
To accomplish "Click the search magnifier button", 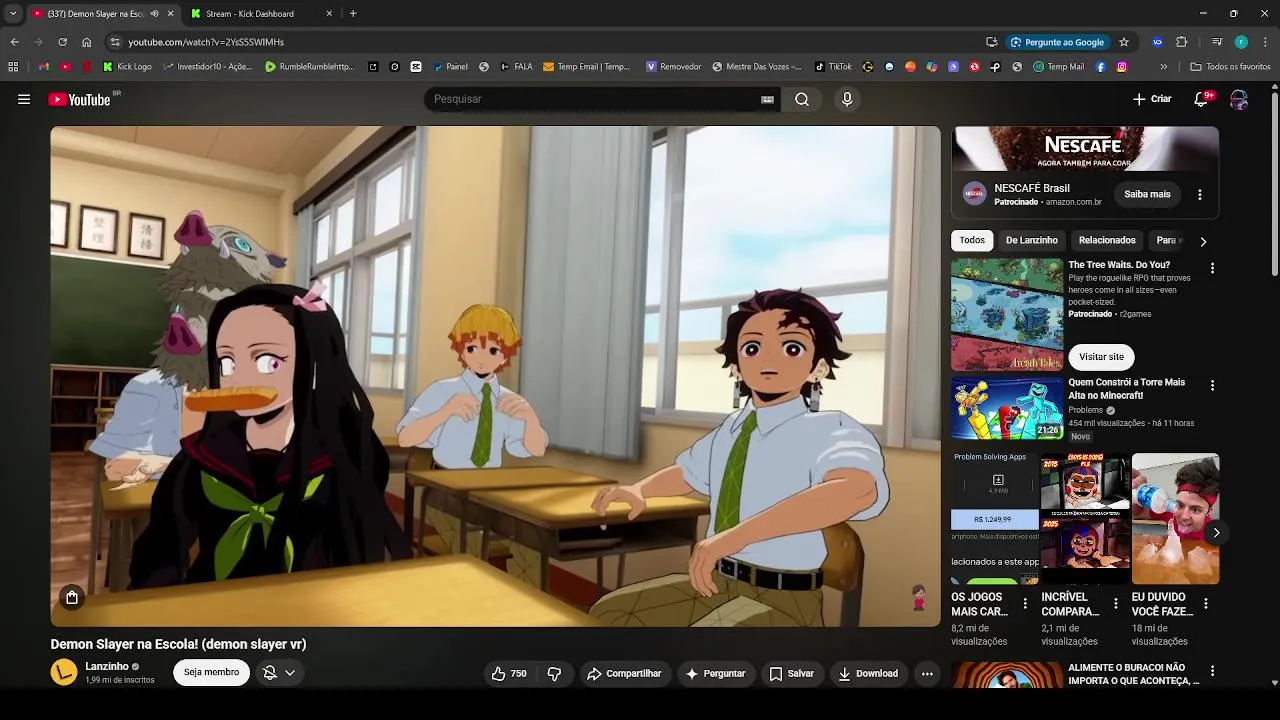I will coord(802,99).
